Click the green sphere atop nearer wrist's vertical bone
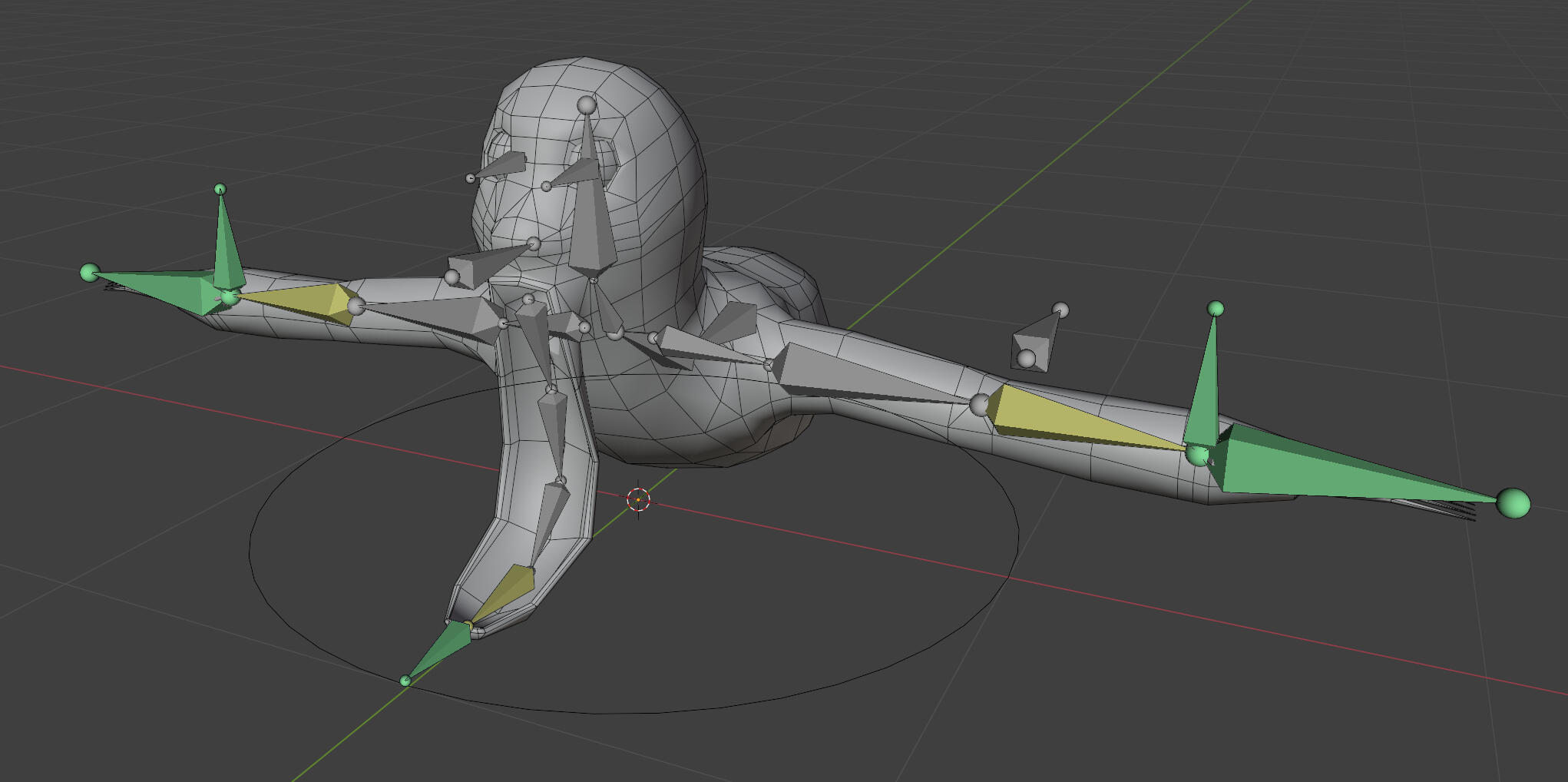 tap(1216, 309)
